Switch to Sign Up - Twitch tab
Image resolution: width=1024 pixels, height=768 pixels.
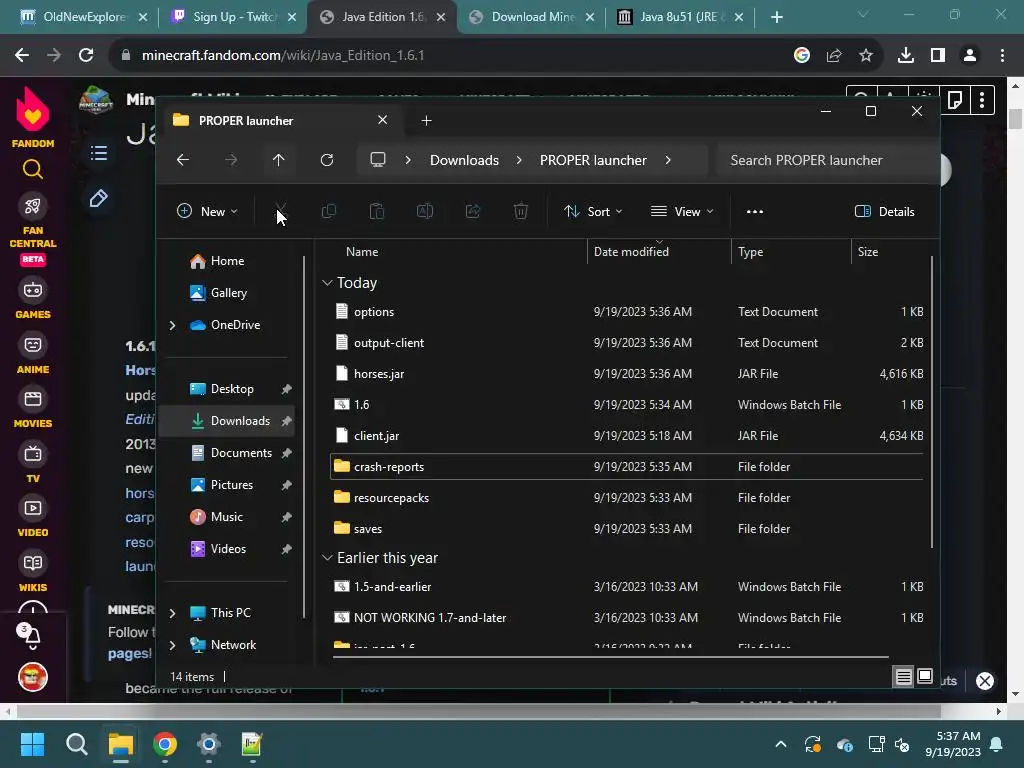[x=234, y=17]
